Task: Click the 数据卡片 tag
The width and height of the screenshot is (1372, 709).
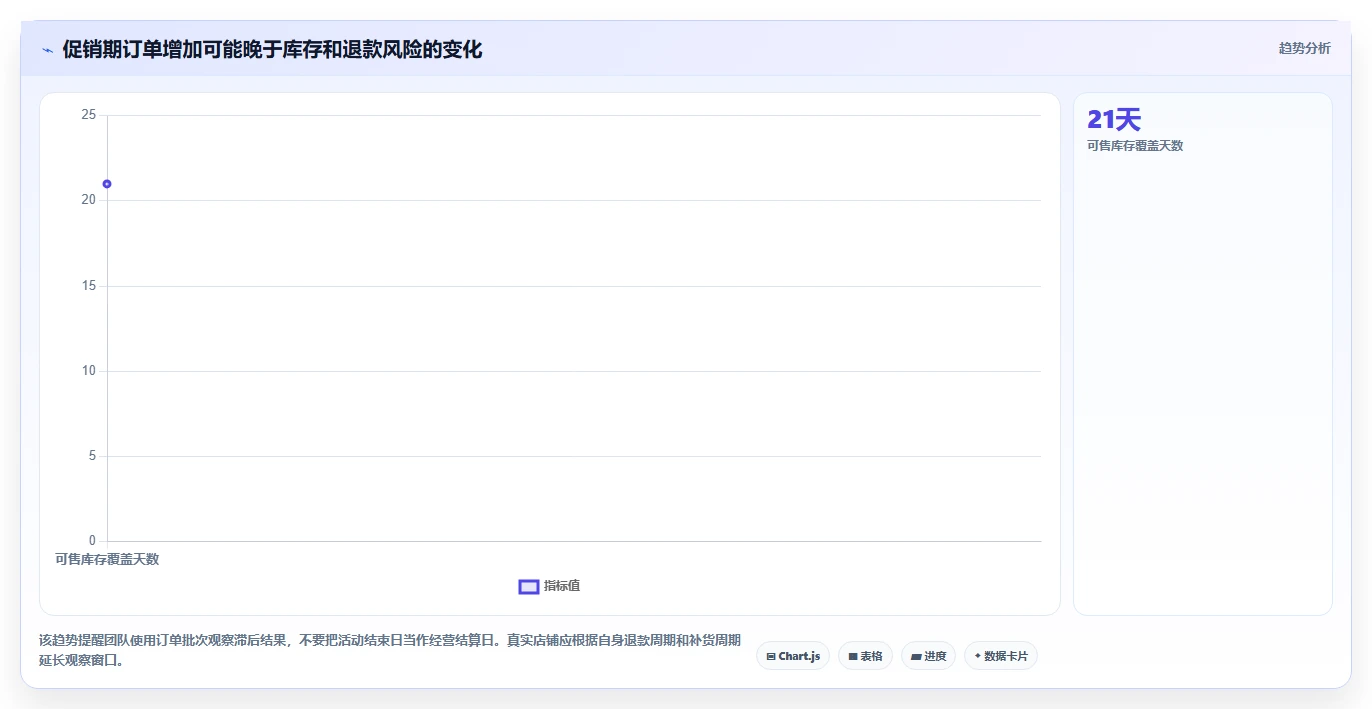Action: [x=1001, y=656]
